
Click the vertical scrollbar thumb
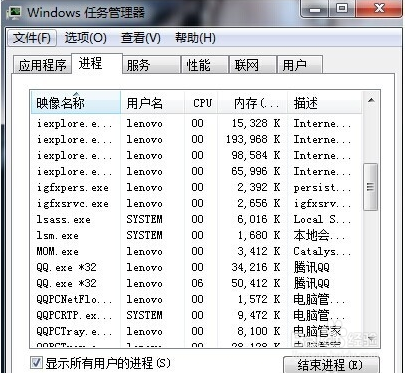click(x=370, y=187)
